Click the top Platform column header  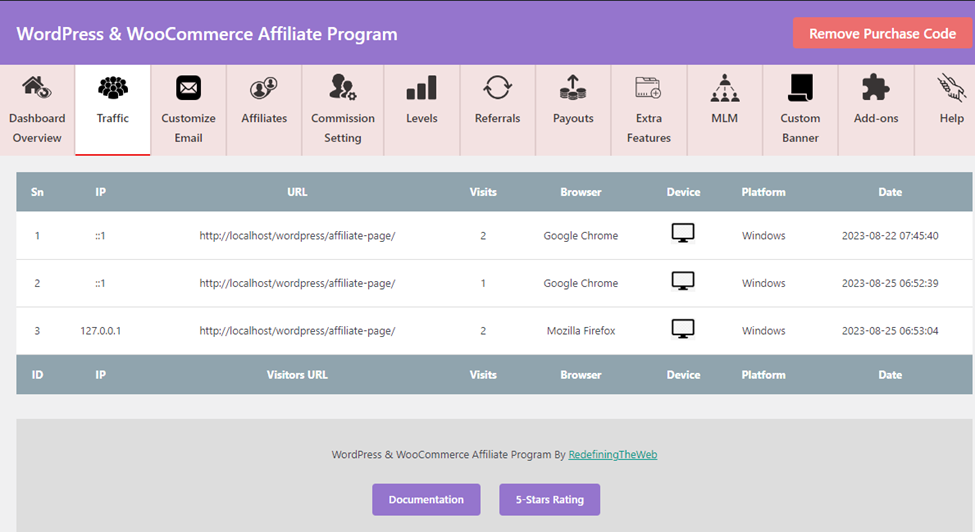(763, 192)
